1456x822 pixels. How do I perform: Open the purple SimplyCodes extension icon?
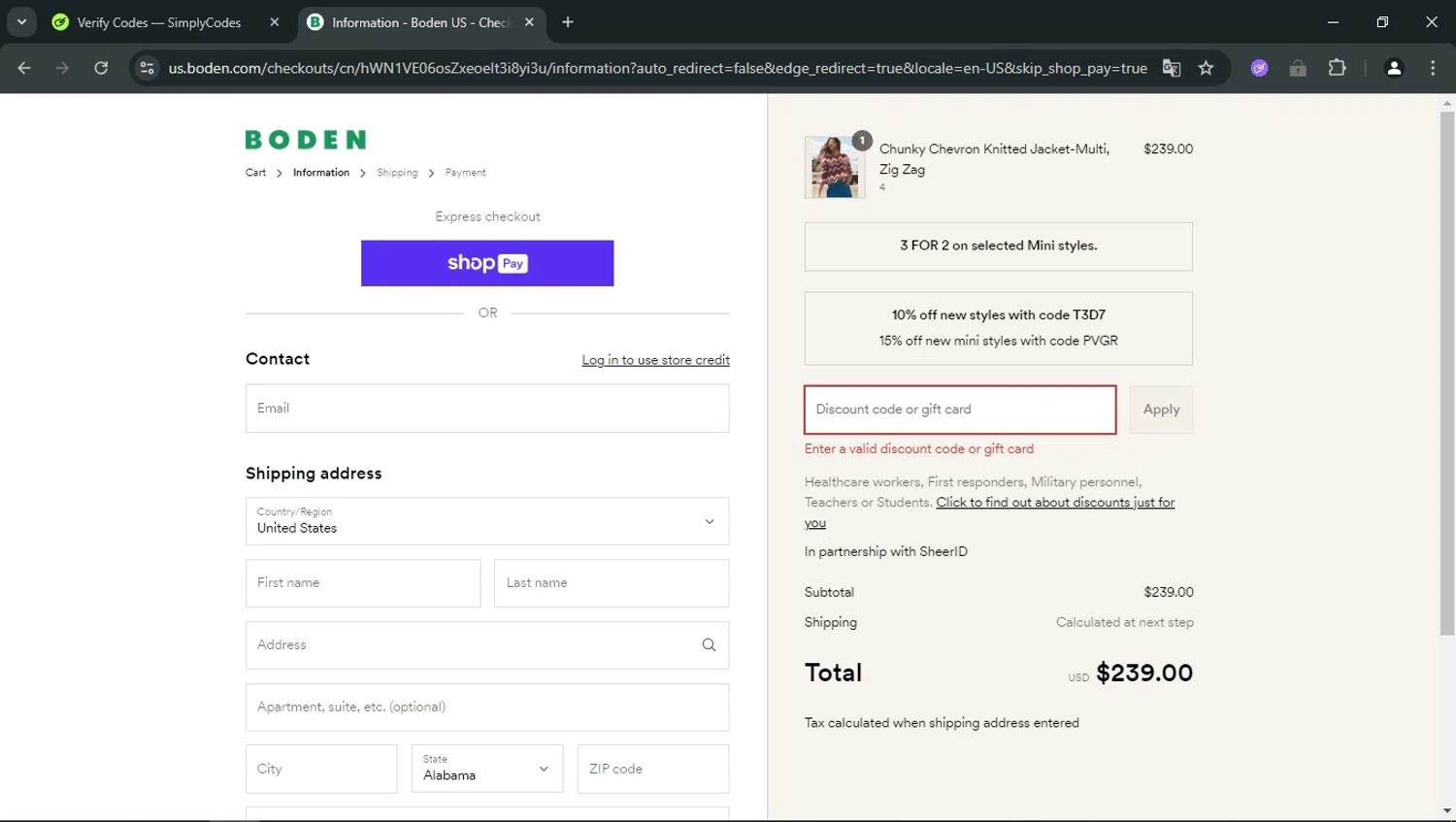tap(1259, 68)
